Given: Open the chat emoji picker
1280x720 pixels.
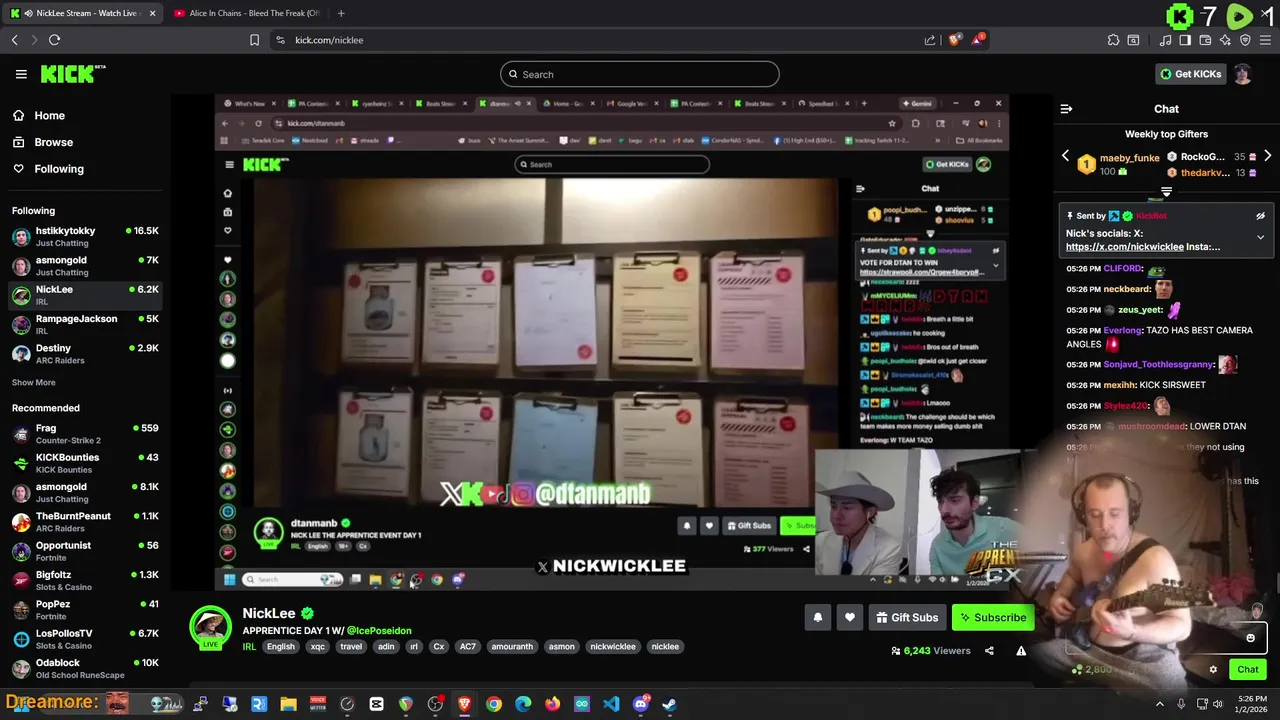Looking at the screenshot, I should (x=1250, y=638).
